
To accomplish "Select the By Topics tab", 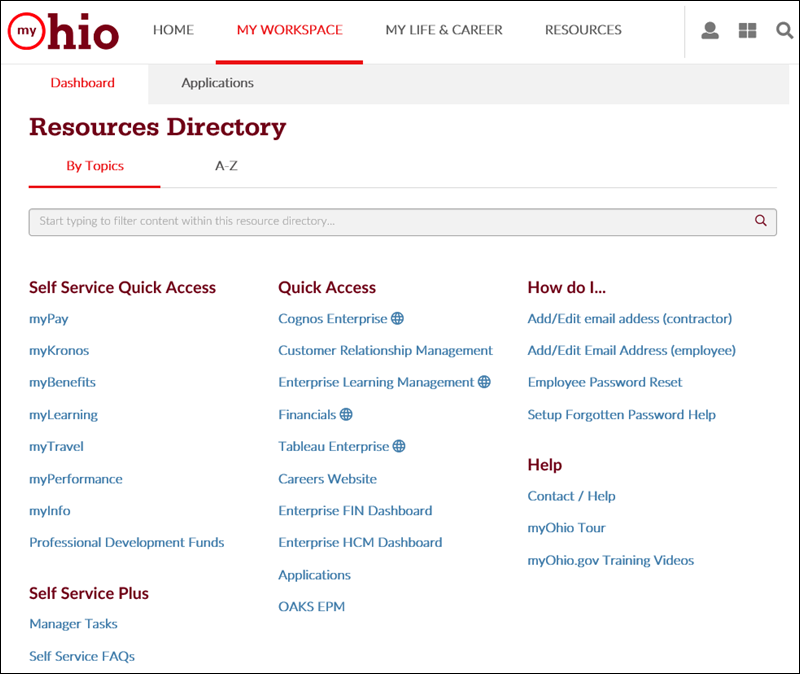I will (95, 166).
